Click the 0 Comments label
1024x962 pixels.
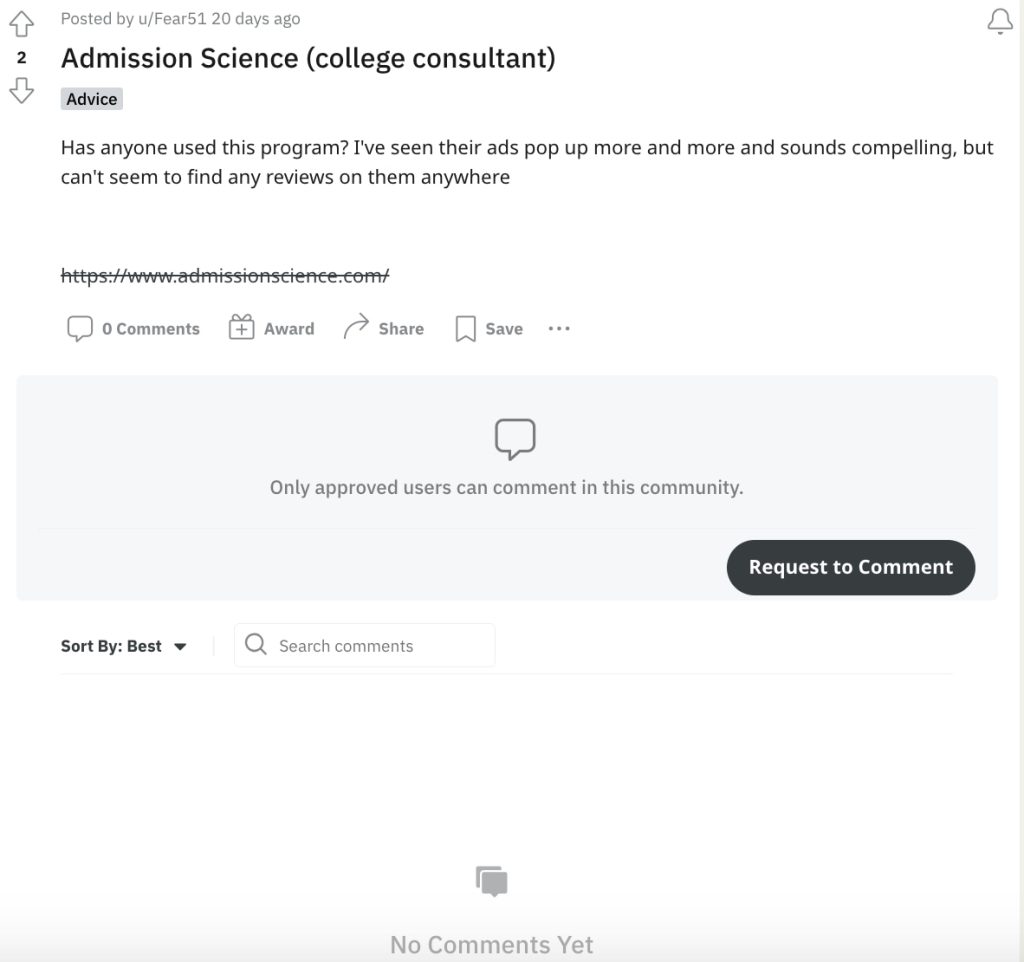point(151,329)
